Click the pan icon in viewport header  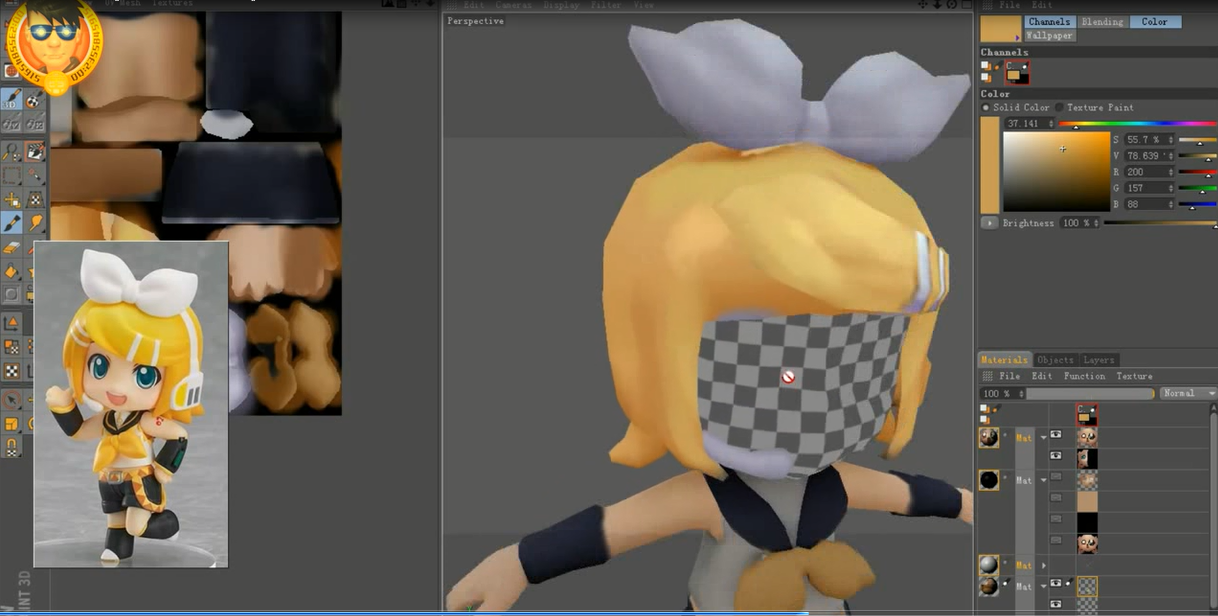coord(922,4)
